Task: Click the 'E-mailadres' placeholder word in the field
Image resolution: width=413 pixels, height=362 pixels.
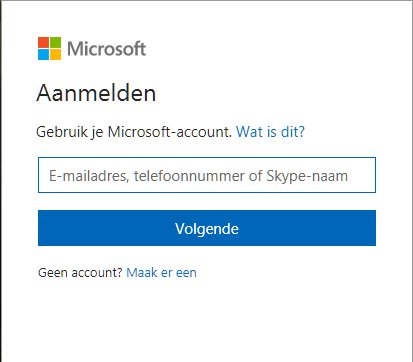Action: [x=89, y=176]
